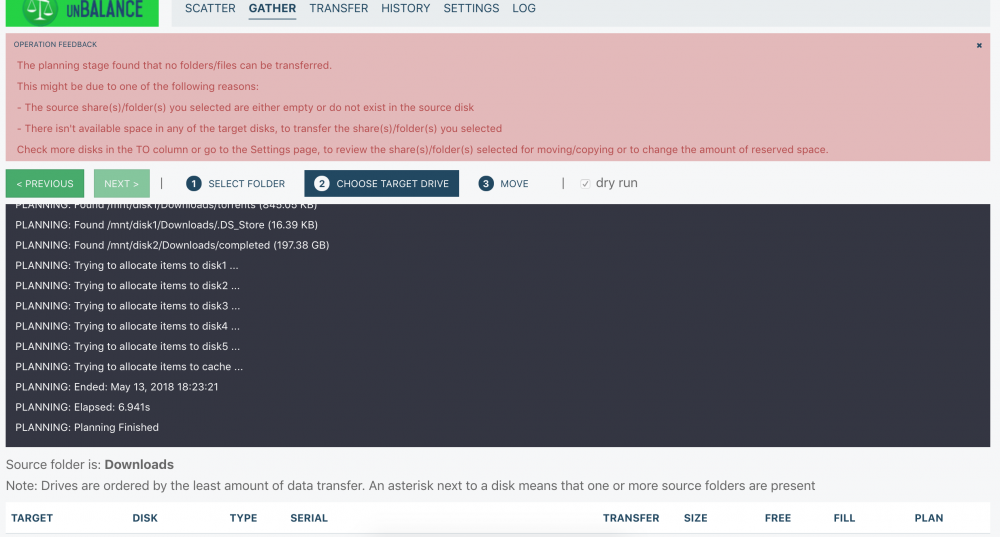
Task: Open the LOG tab
Action: pos(524,8)
